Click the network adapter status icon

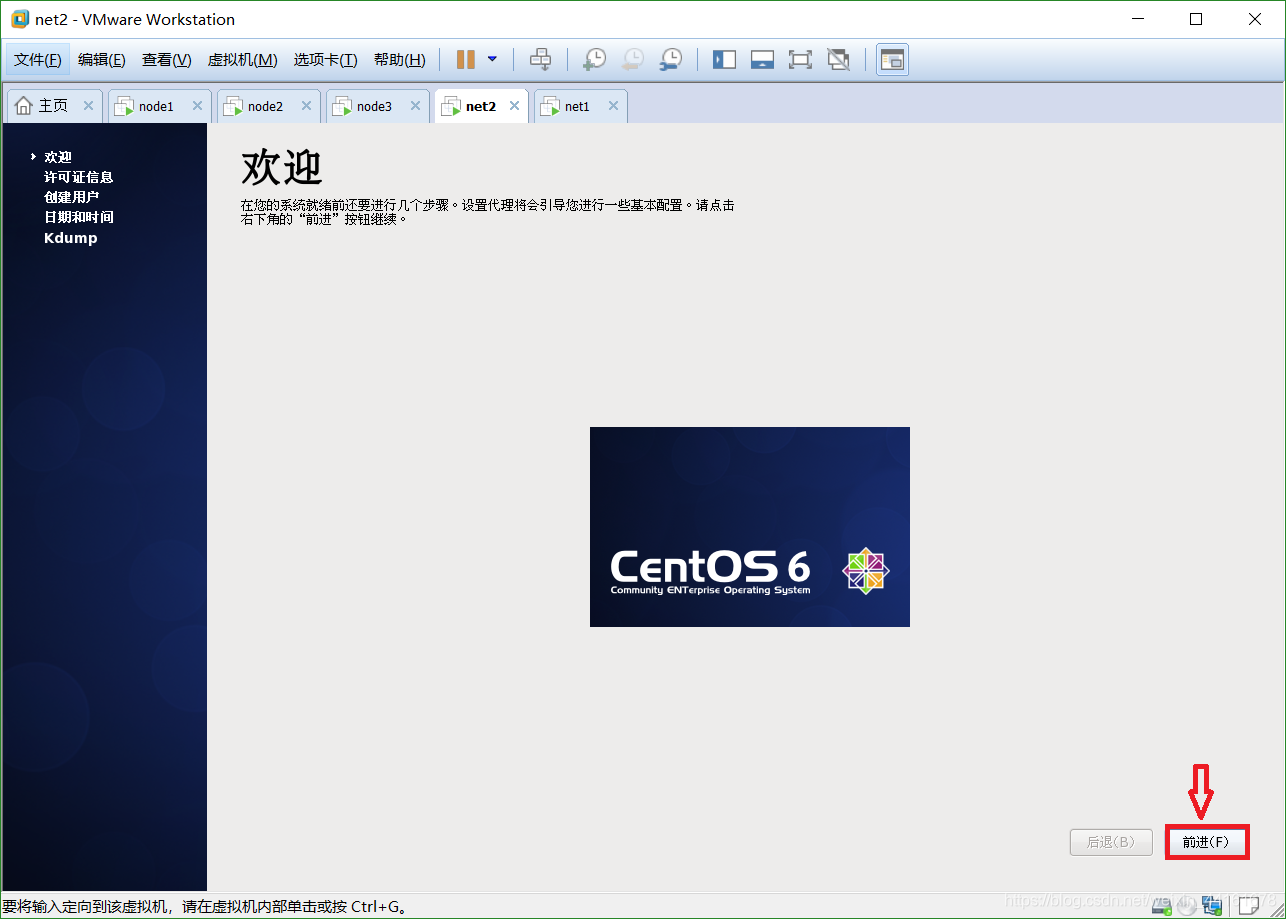point(1213,906)
